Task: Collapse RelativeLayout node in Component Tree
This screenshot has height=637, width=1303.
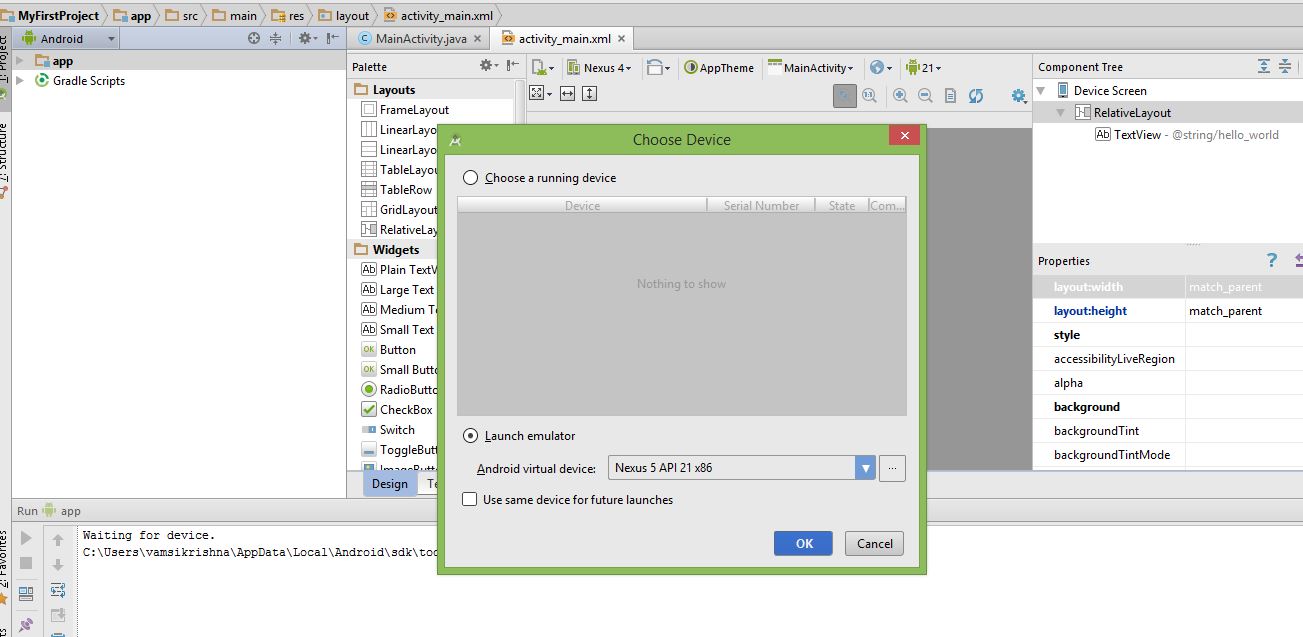Action: (1061, 112)
